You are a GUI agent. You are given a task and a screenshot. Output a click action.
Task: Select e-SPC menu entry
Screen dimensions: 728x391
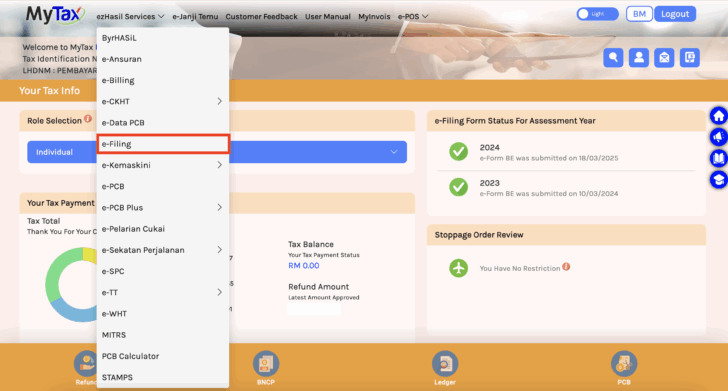tap(162, 271)
